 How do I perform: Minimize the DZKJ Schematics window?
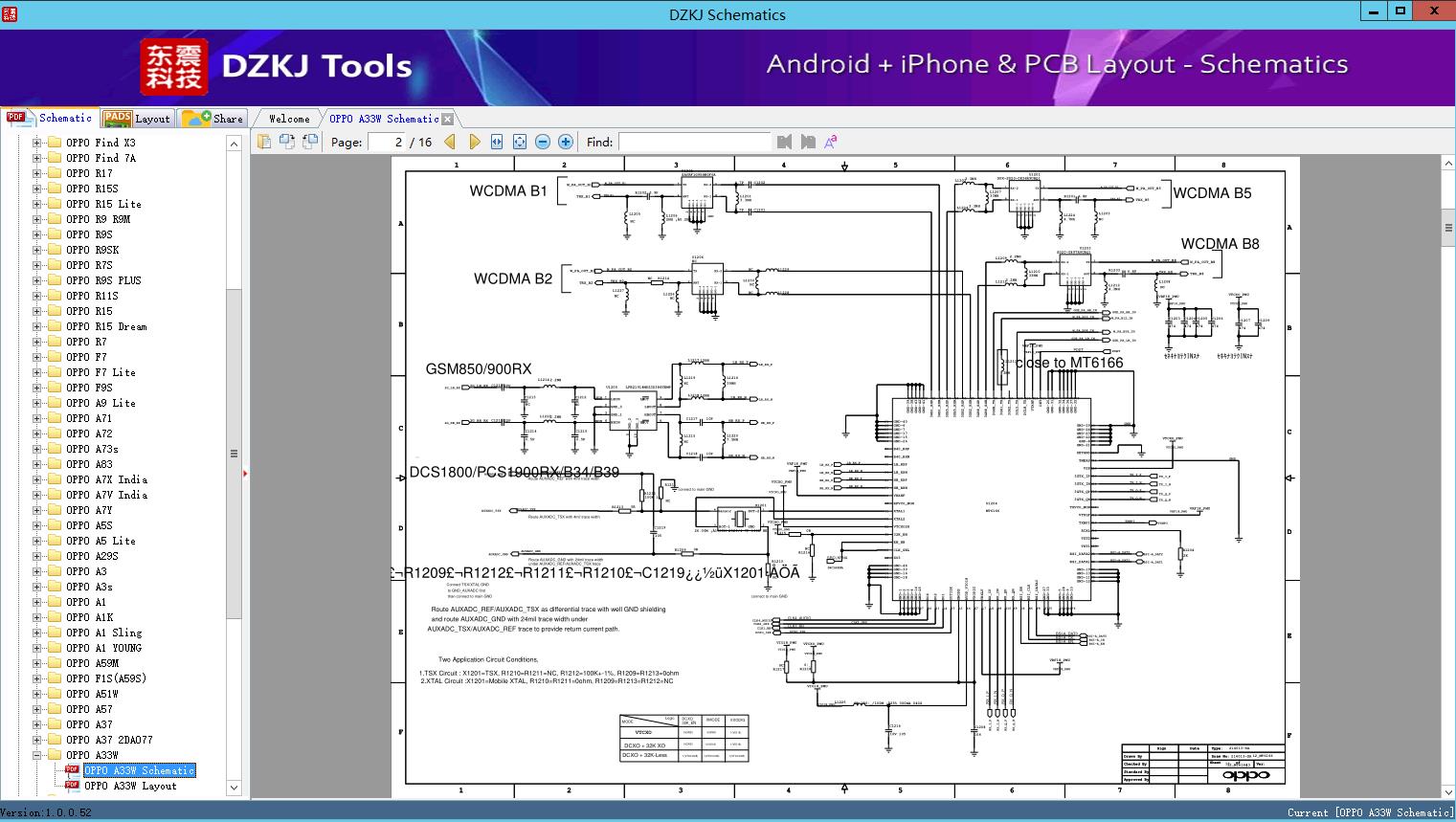[x=1375, y=11]
